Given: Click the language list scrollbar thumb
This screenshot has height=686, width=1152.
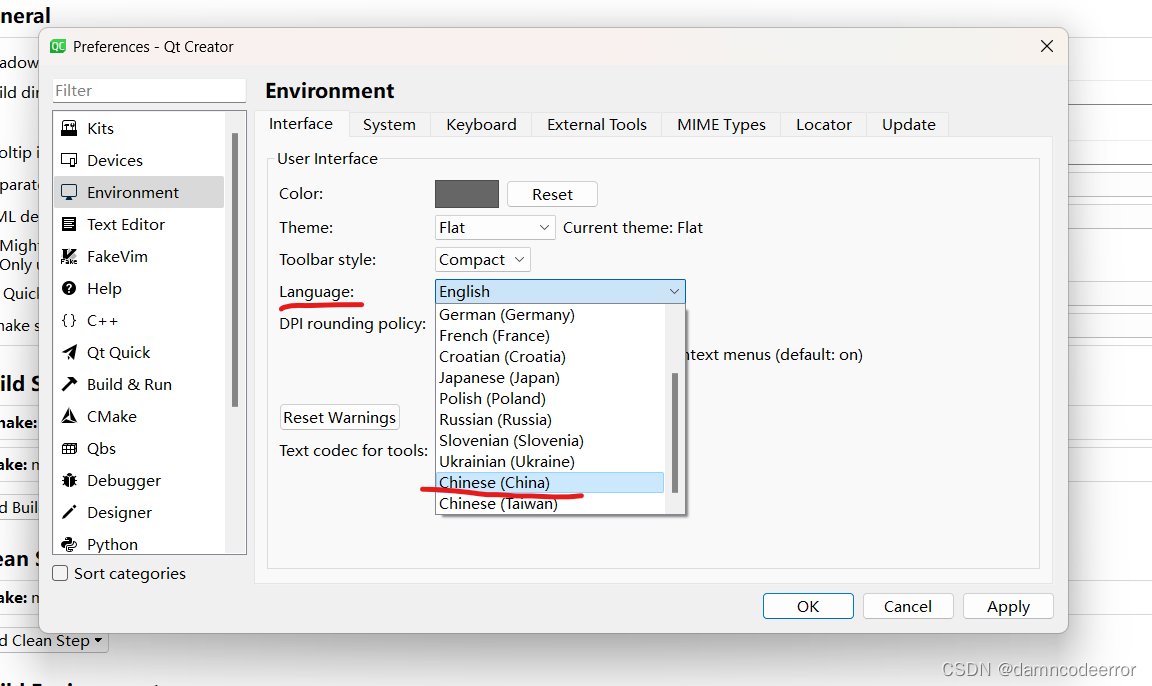Looking at the screenshot, I should click(x=674, y=433).
